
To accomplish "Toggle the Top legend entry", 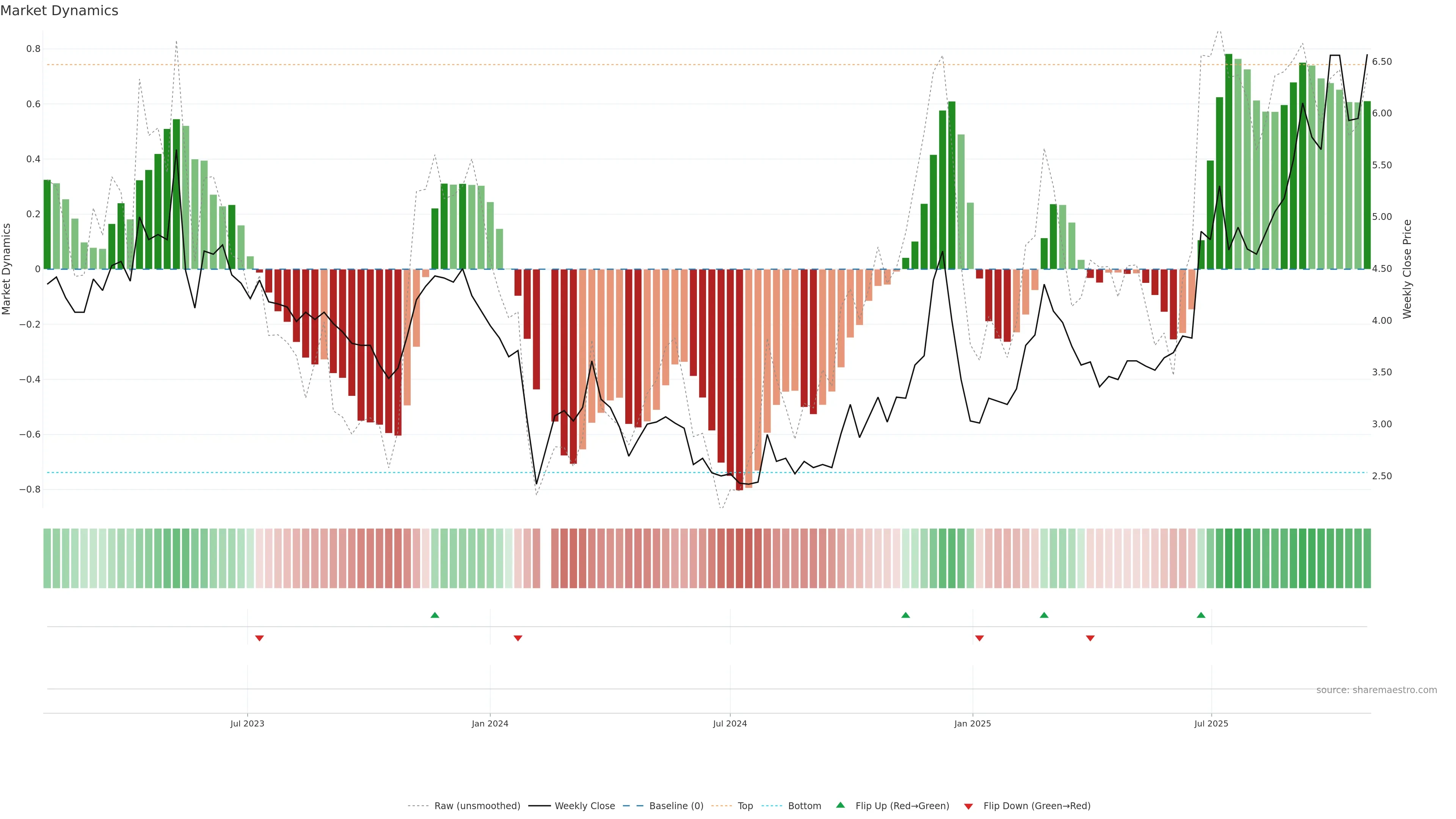I will point(745,806).
